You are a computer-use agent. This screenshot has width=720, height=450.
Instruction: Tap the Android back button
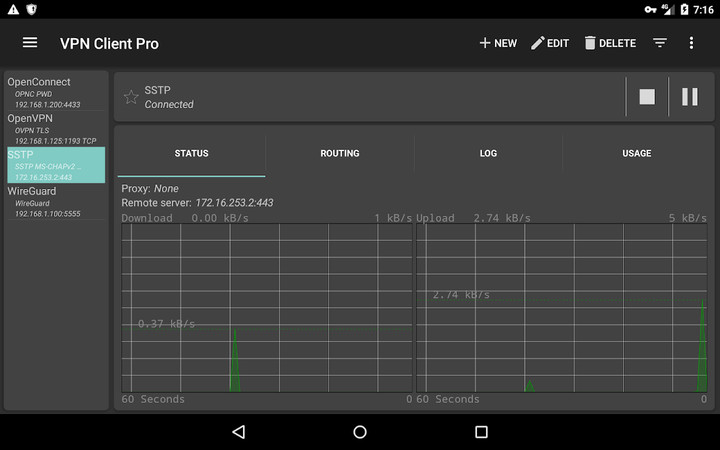pyautogui.click(x=239, y=432)
